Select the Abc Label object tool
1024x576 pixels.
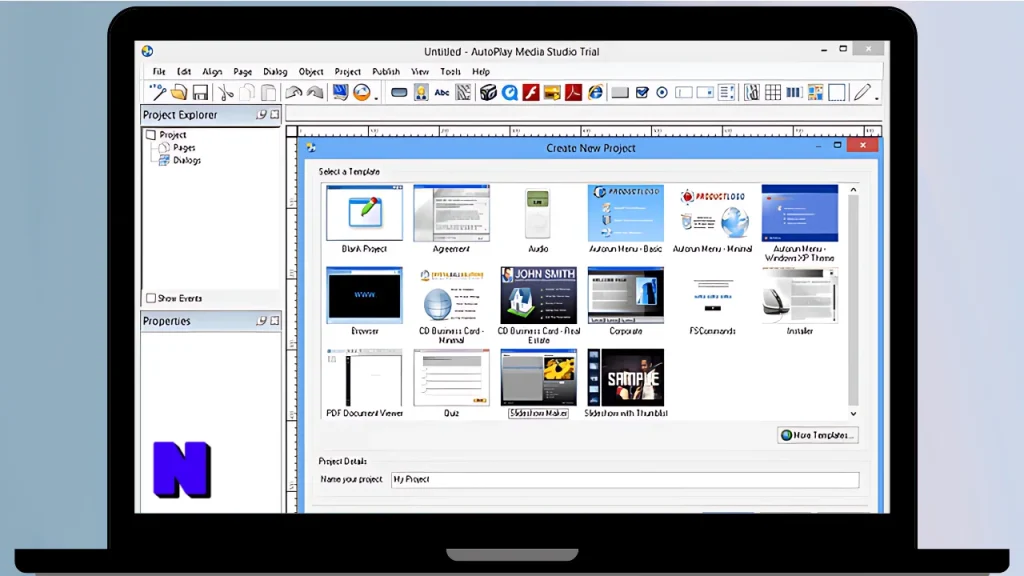point(442,93)
